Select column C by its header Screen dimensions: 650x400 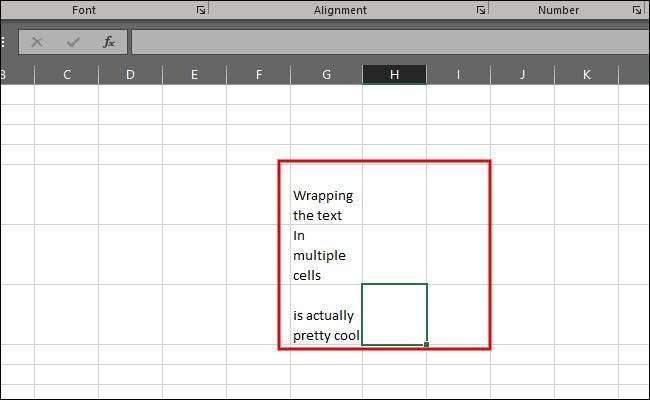pyautogui.click(x=66, y=74)
